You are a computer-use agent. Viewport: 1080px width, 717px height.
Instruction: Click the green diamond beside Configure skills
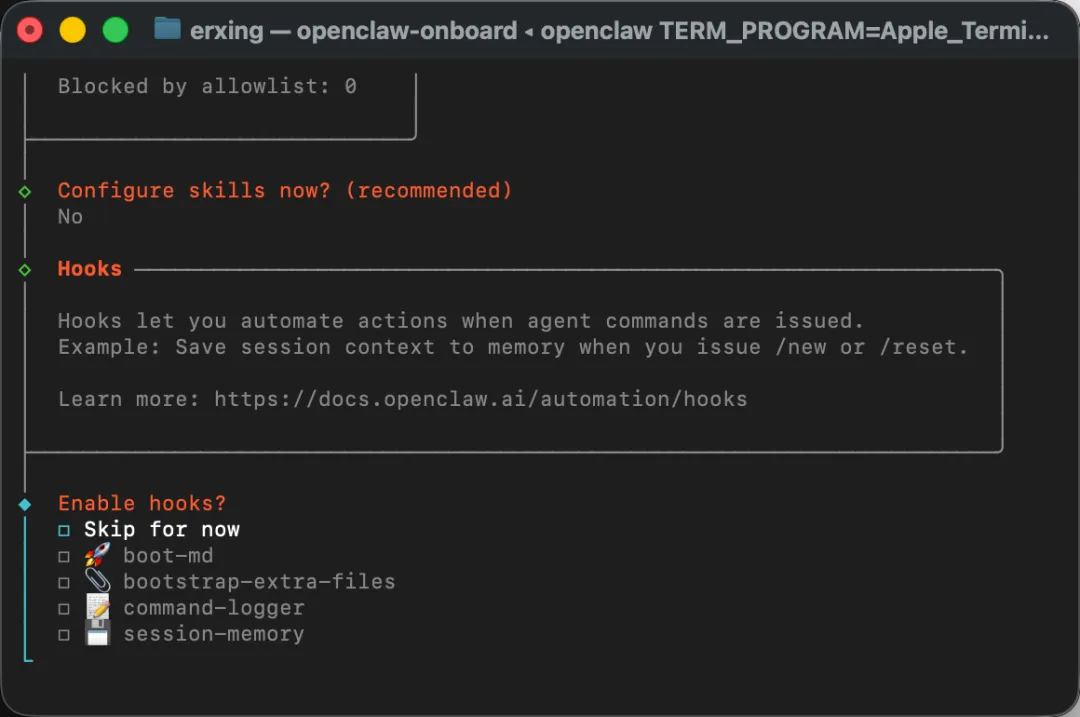(25, 191)
